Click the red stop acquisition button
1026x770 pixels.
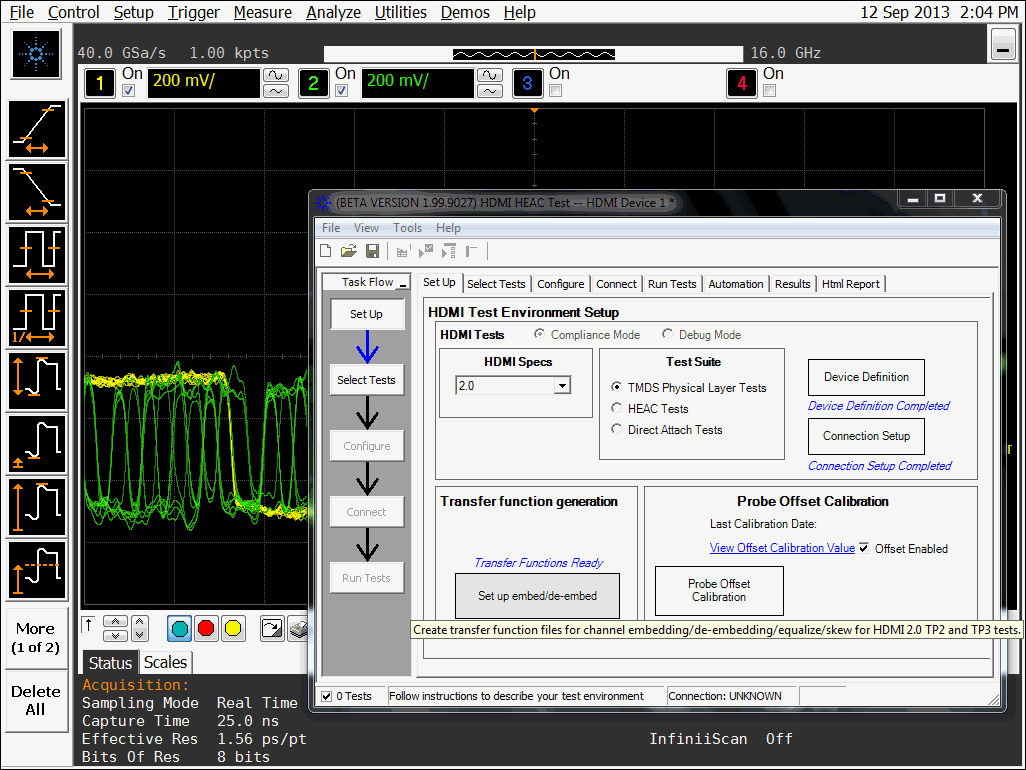207,628
